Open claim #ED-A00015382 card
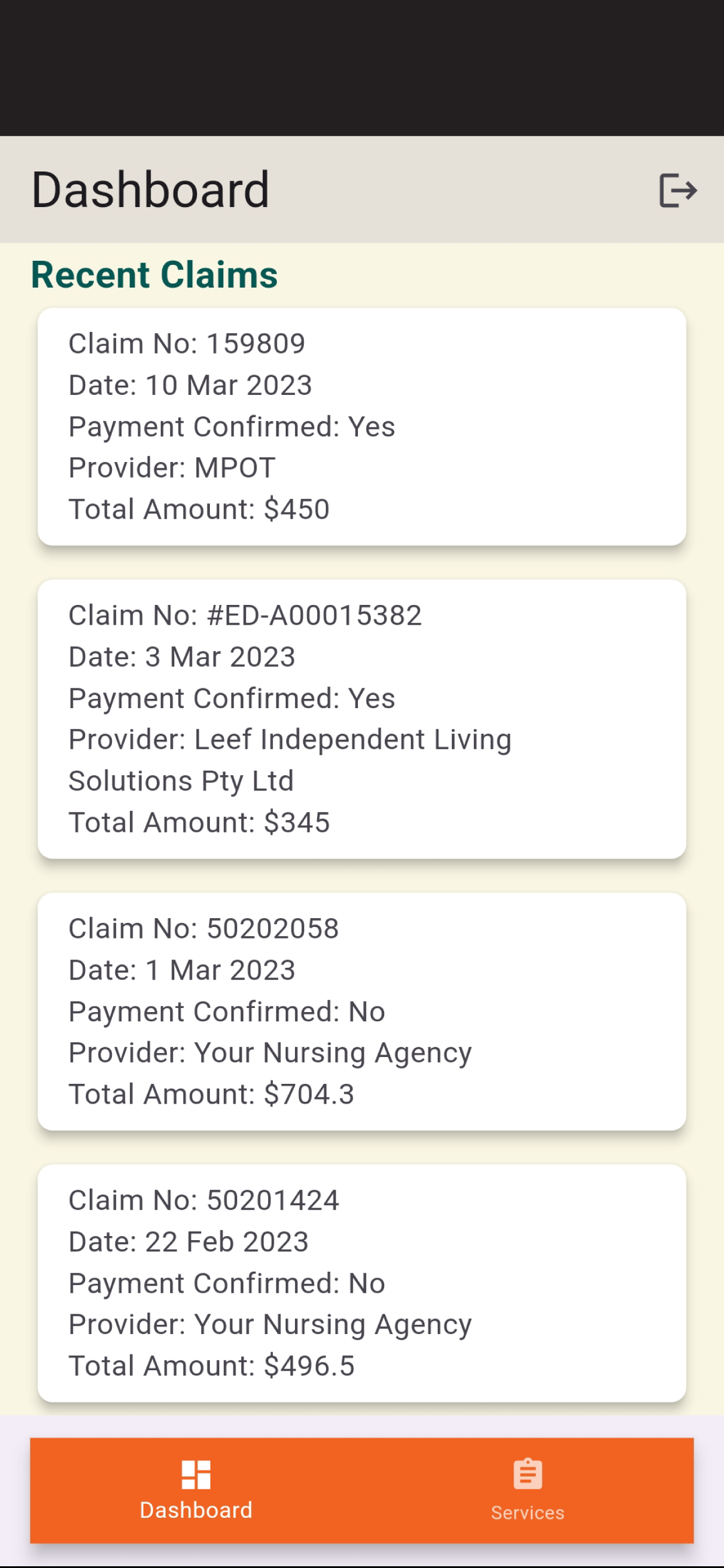Image resolution: width=724 pixels, height=1568 pixels. click(x=362, y=719)
